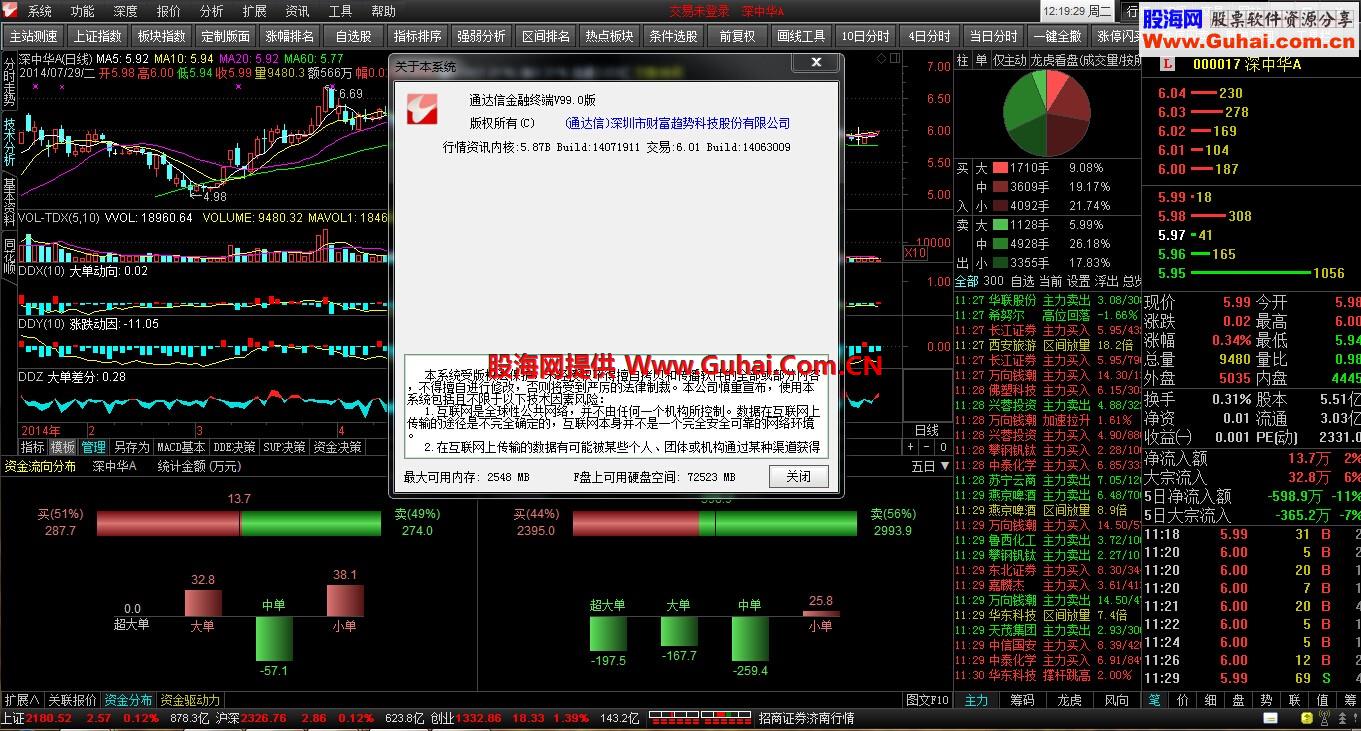Close the 关于本系统 dialog with X
This screenshot has height=731, width=1361.
click(816, 63)
